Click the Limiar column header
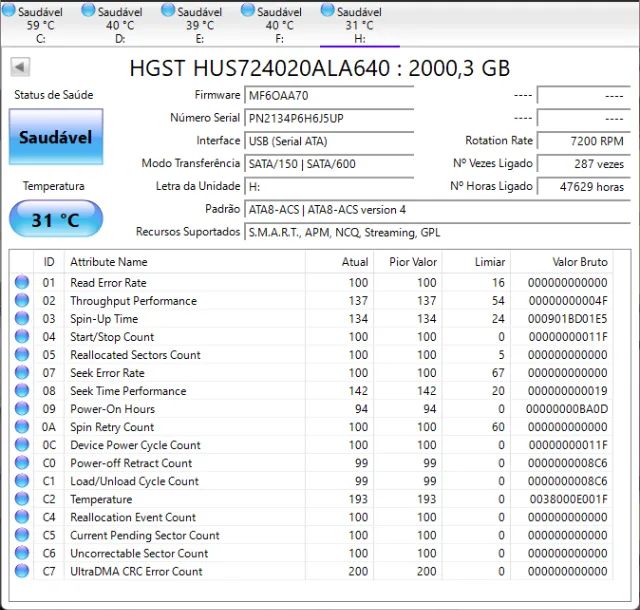 coord(476,262)
